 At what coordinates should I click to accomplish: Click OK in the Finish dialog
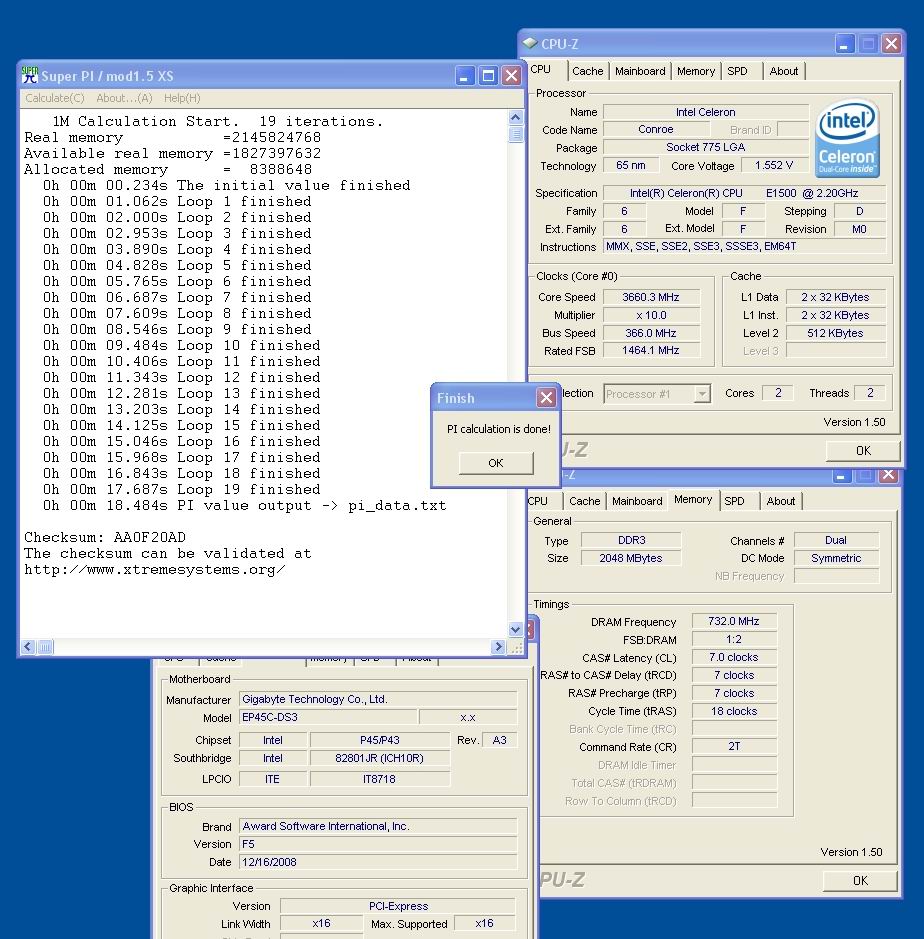click(496, 463)
